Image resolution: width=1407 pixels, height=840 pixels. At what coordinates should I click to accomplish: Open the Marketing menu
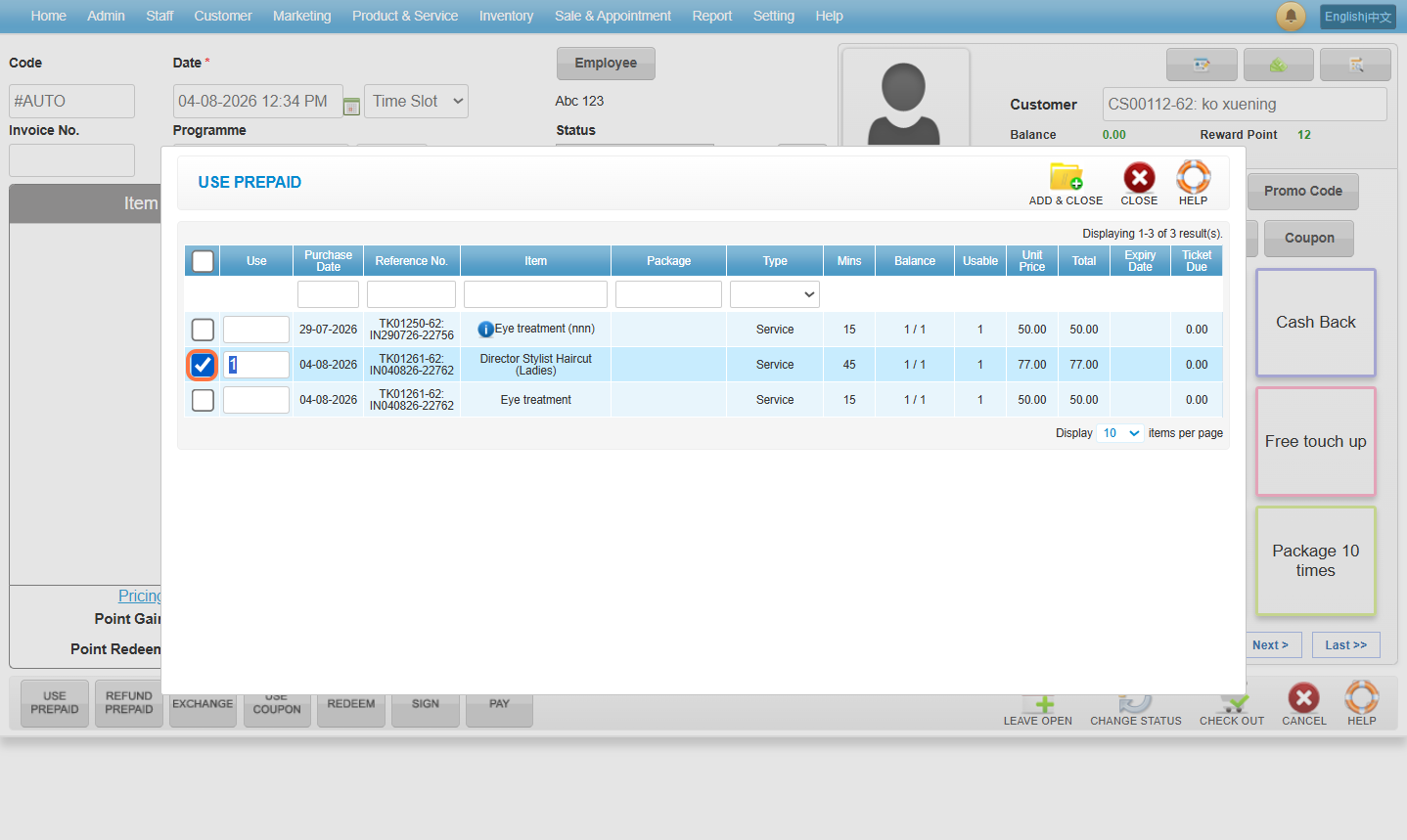[301, 16]
